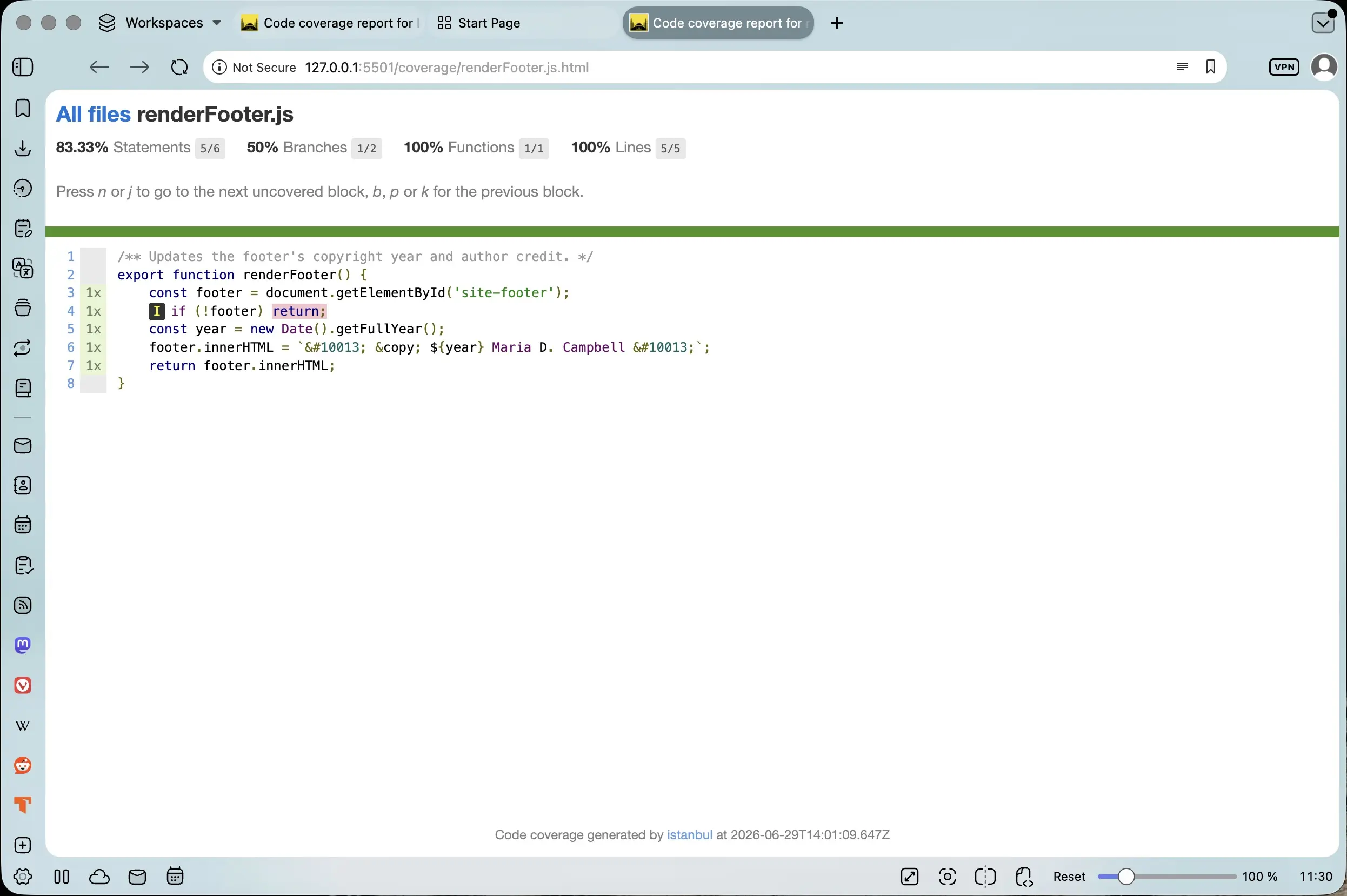This screenshot has width=1347, height=896.
Task: Click the highlighted 'return;' statement
Action: coord(299,311)
